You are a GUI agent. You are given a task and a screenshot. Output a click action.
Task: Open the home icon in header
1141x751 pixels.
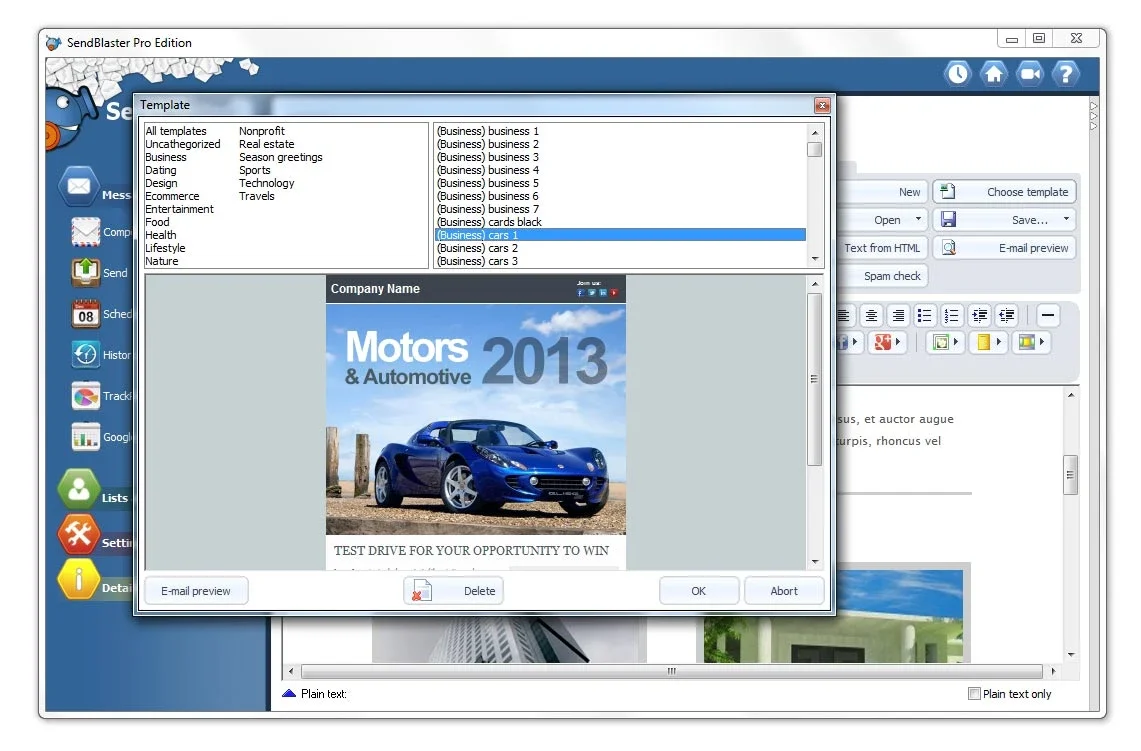993,73
